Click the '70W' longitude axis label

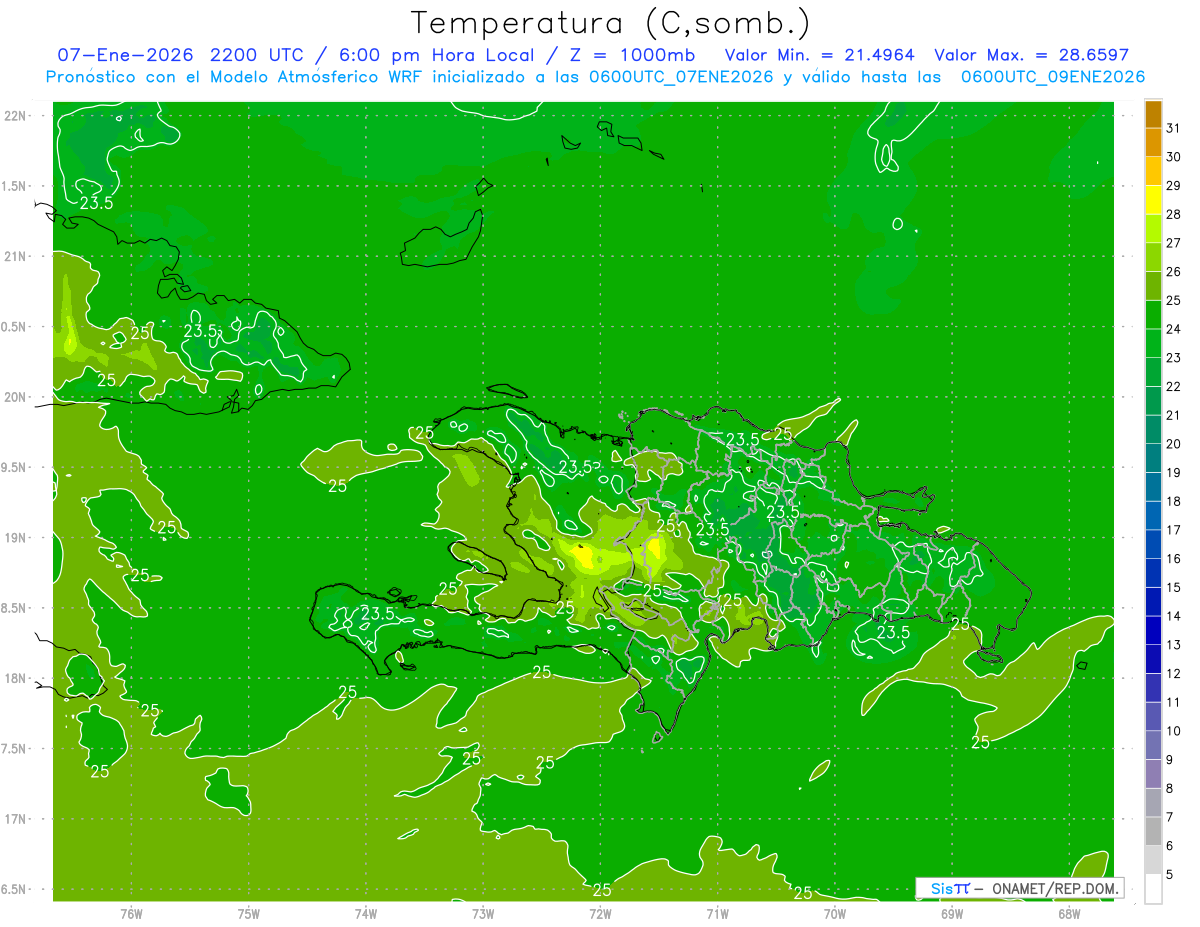pyautogui.click(x=835, y=913)
